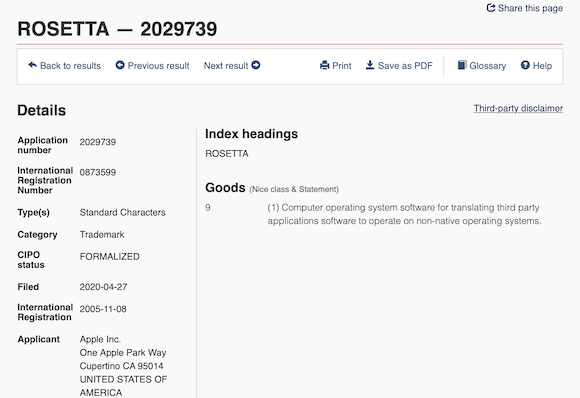Click the CIPO status label
This screenshot has width=580, height=398.
click(31, 260)
